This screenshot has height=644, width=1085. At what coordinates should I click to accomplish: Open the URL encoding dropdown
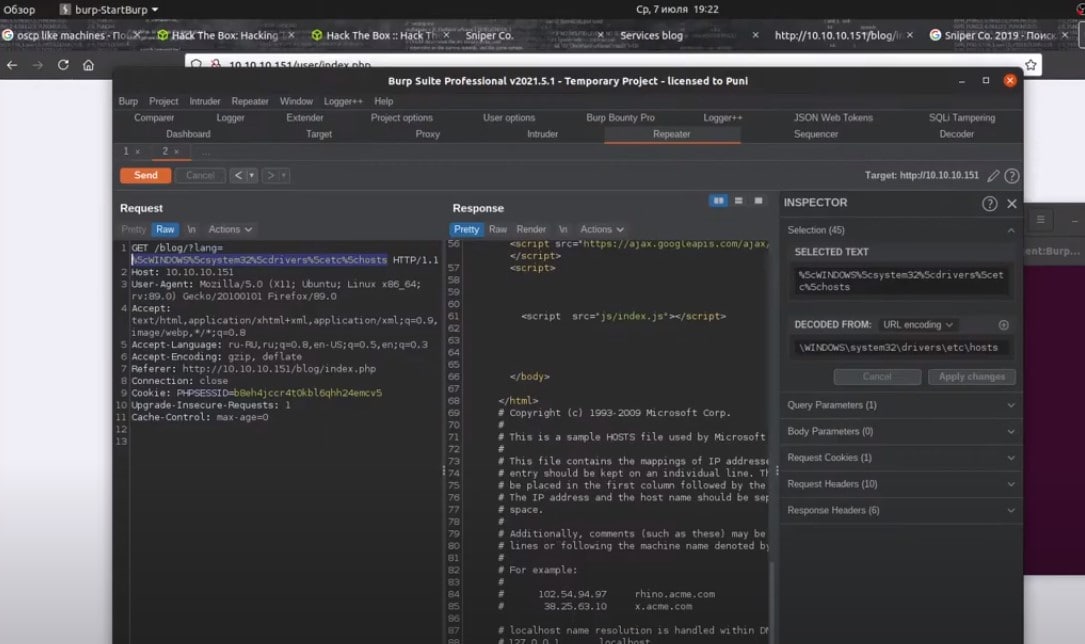coord(917,325)
